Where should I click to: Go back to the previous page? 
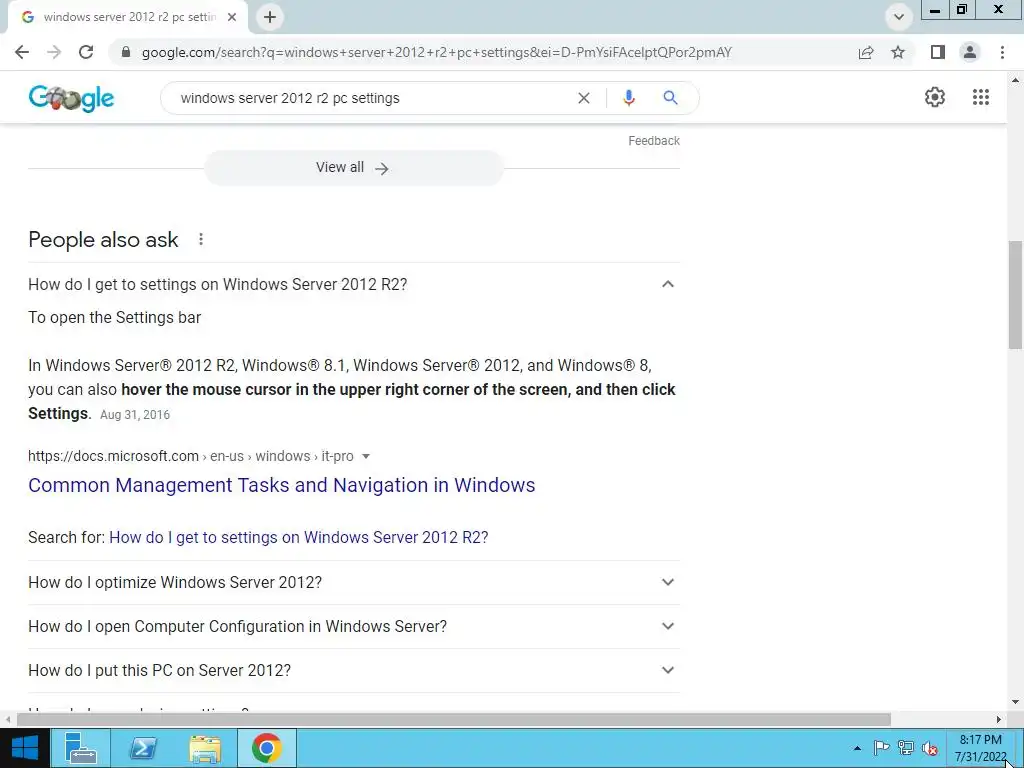point(22,52)
